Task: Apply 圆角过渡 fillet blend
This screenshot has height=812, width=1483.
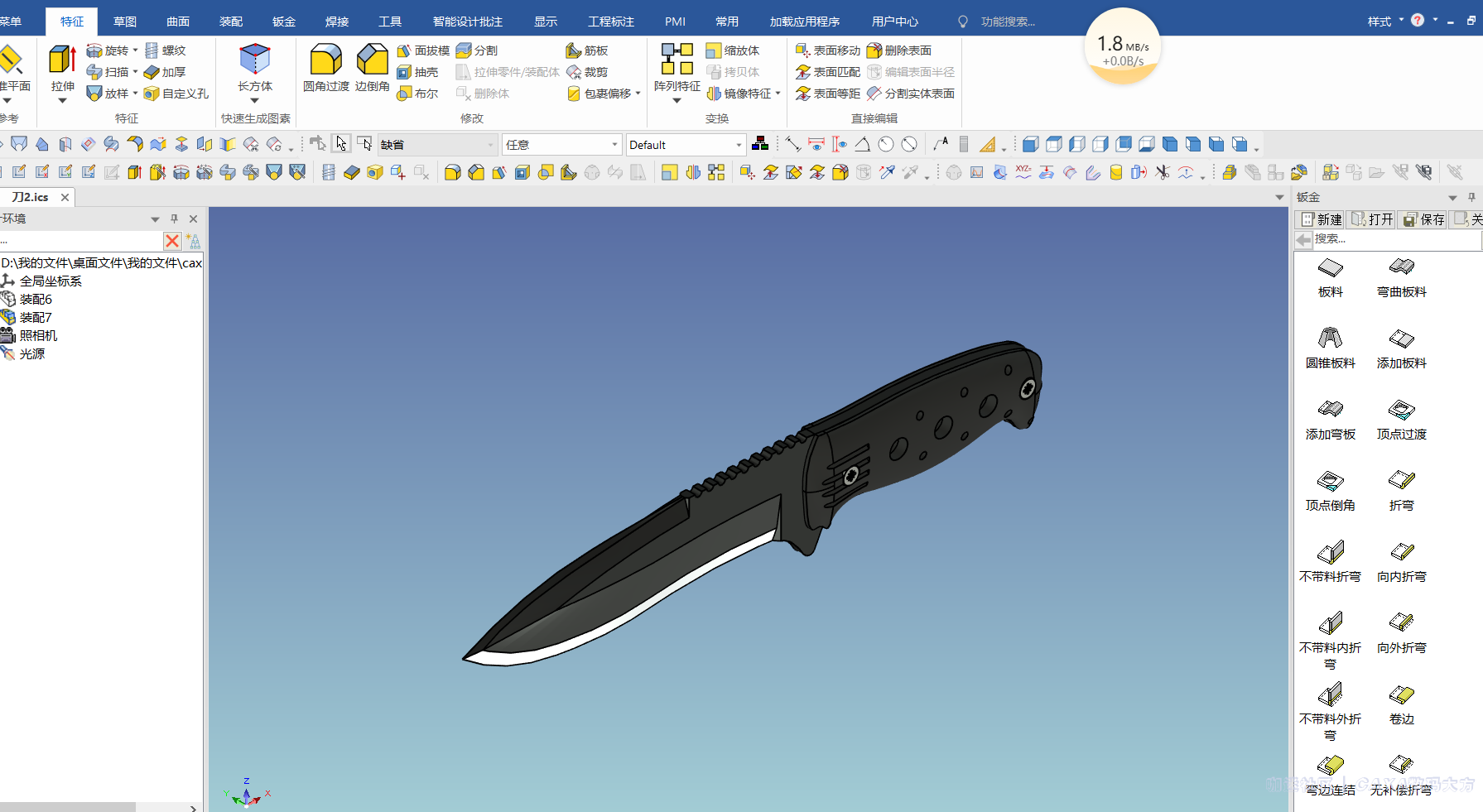Action: tap(325, 67)
